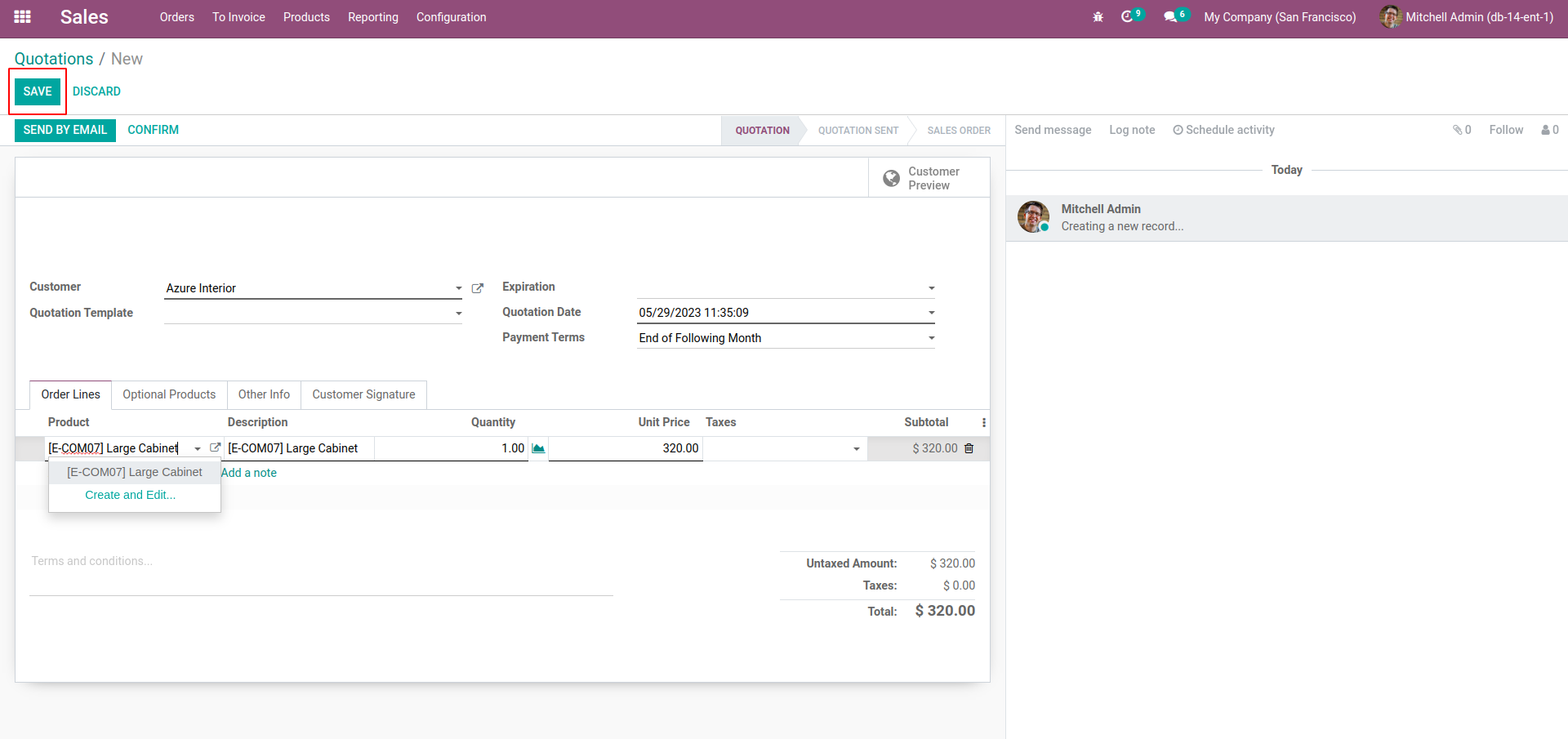The width and height of the screenshot is (1568, 739).
Task: Open the activities clock icon
Action: (1128, 17)
